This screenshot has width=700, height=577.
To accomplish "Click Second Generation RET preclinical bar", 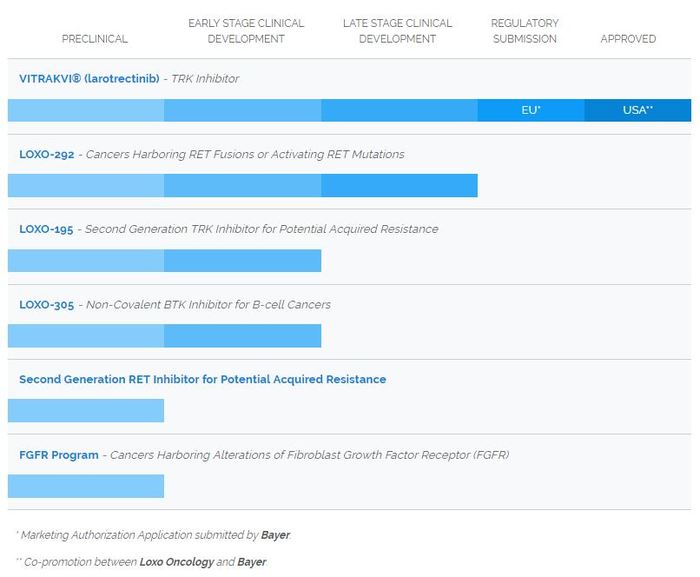I will tap(86, 410).
